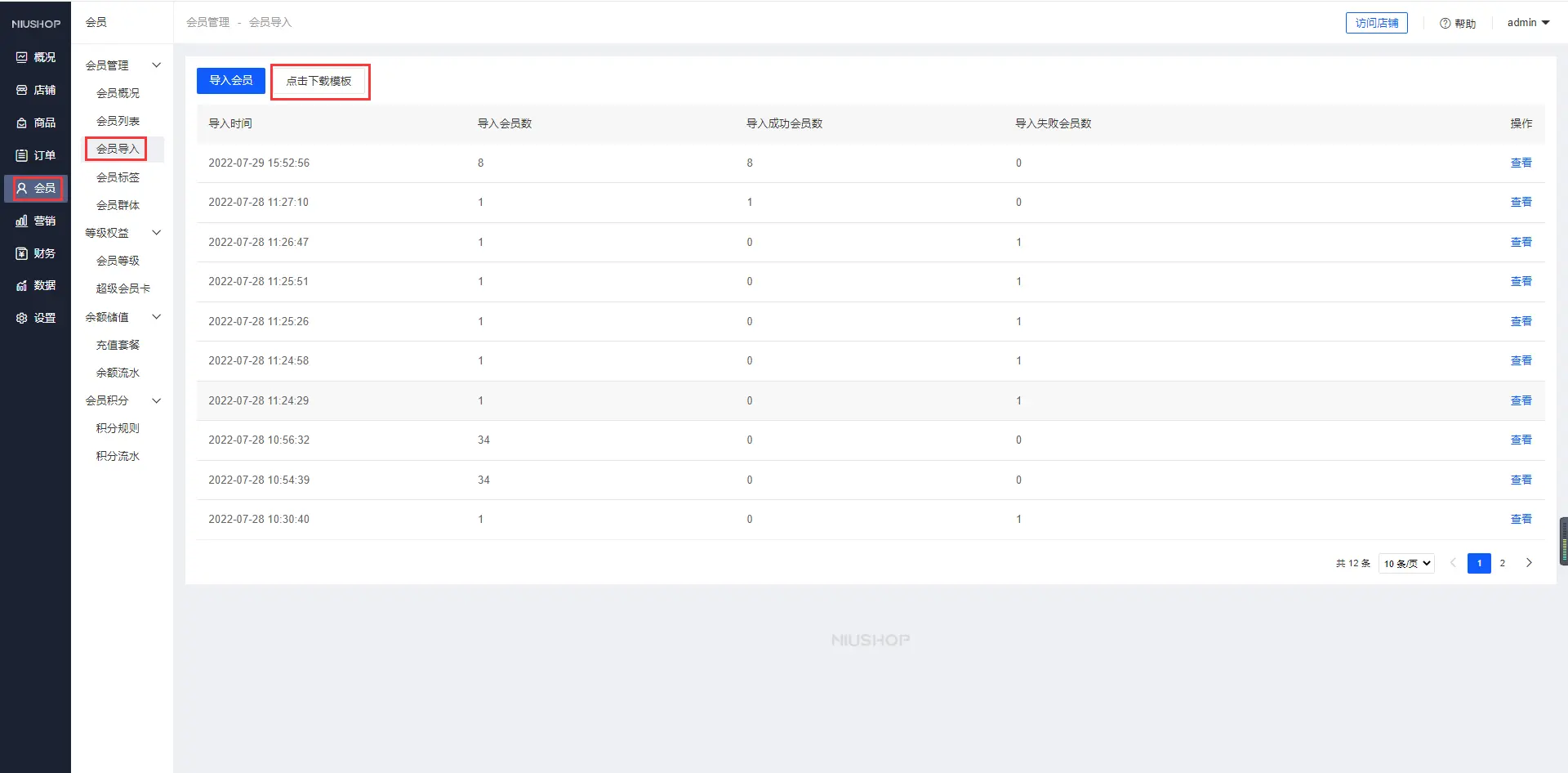The height and width of the screenshot is (773, 1568).
Task: Collapse the 余额储值 menu group
Action: (157, 317)
